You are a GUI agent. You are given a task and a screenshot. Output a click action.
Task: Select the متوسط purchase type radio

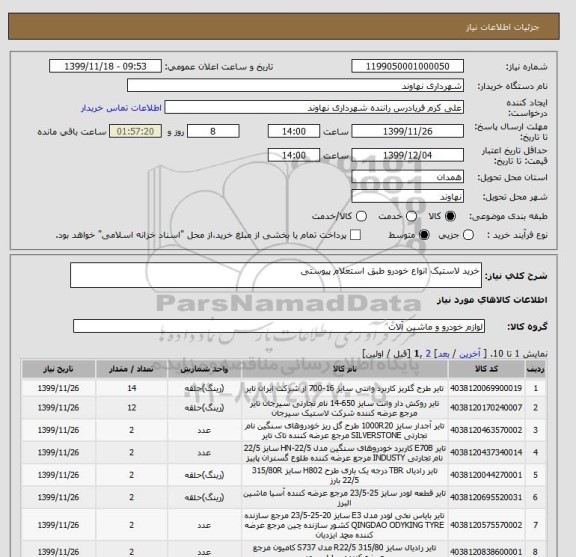424,235
